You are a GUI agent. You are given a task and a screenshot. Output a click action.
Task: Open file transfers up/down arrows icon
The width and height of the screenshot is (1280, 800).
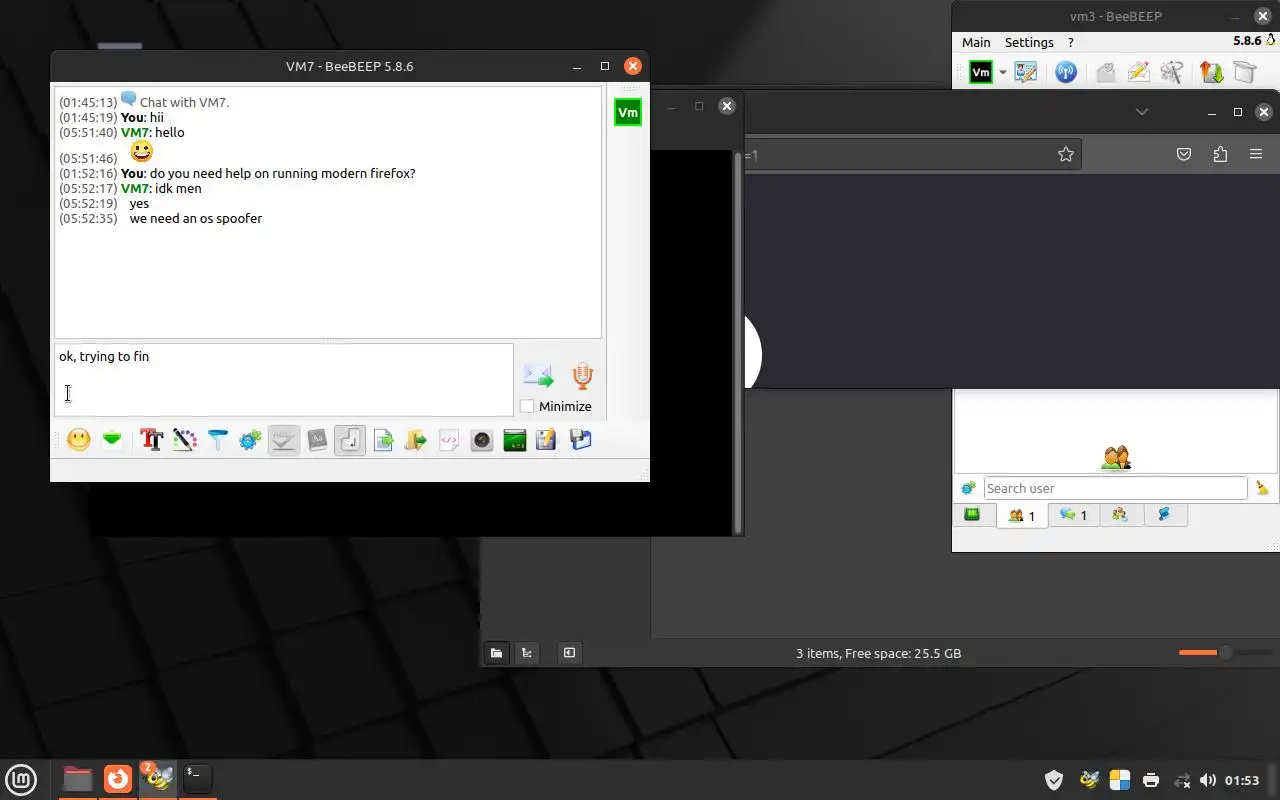[1211, 72]
